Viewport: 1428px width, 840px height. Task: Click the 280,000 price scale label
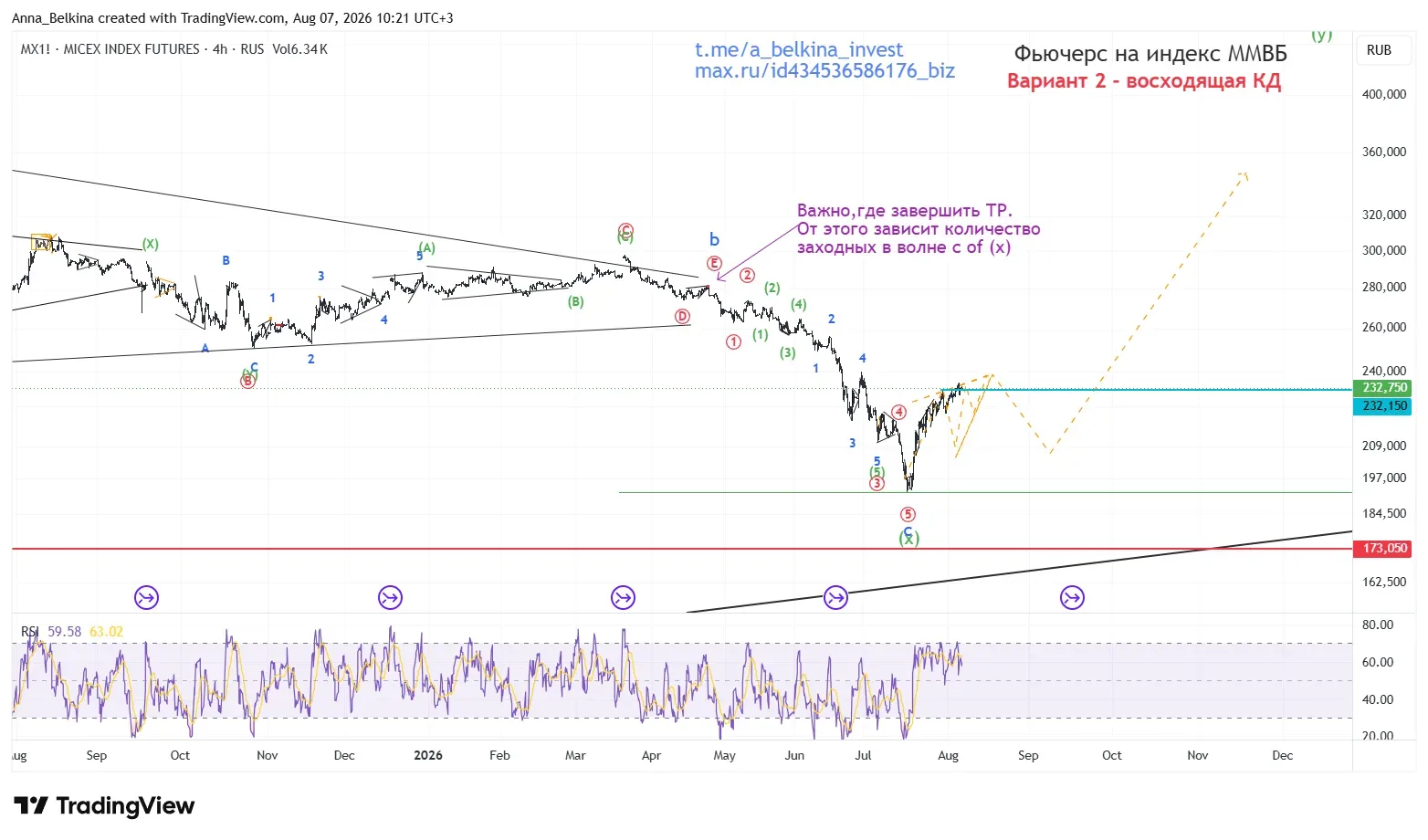tap(1384, 288)
